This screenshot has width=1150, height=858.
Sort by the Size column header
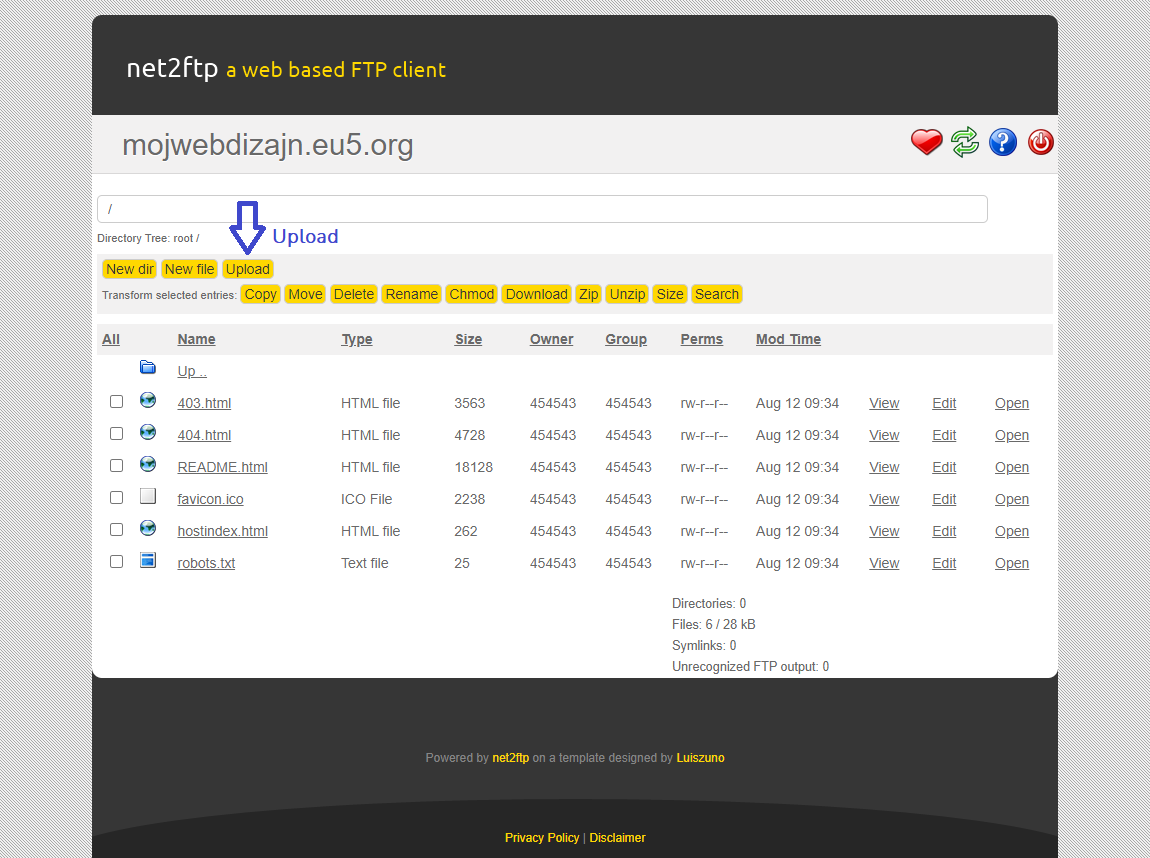tap(468, 340)
